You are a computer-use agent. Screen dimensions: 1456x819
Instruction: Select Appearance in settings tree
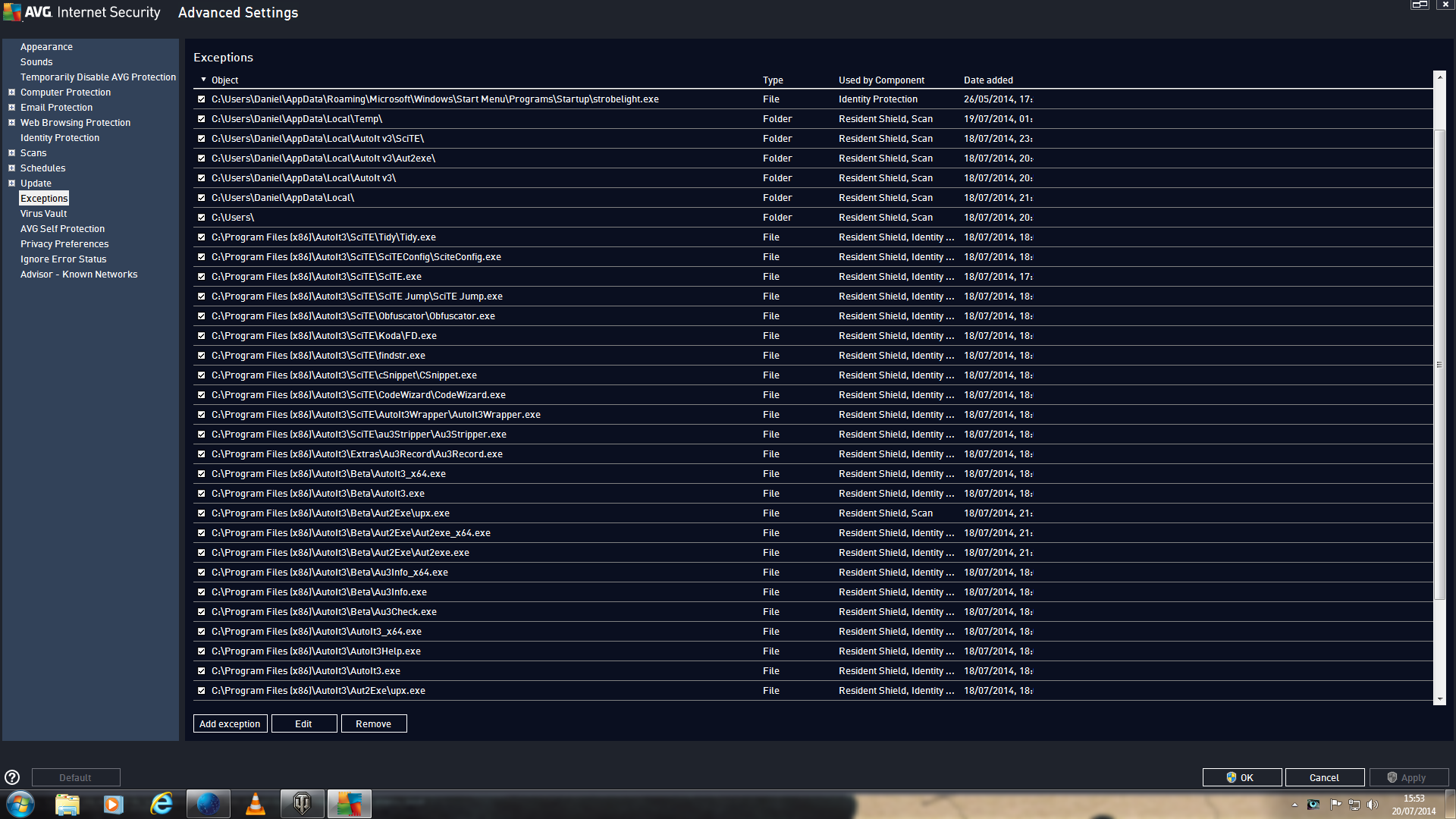[x=46, y=47]
